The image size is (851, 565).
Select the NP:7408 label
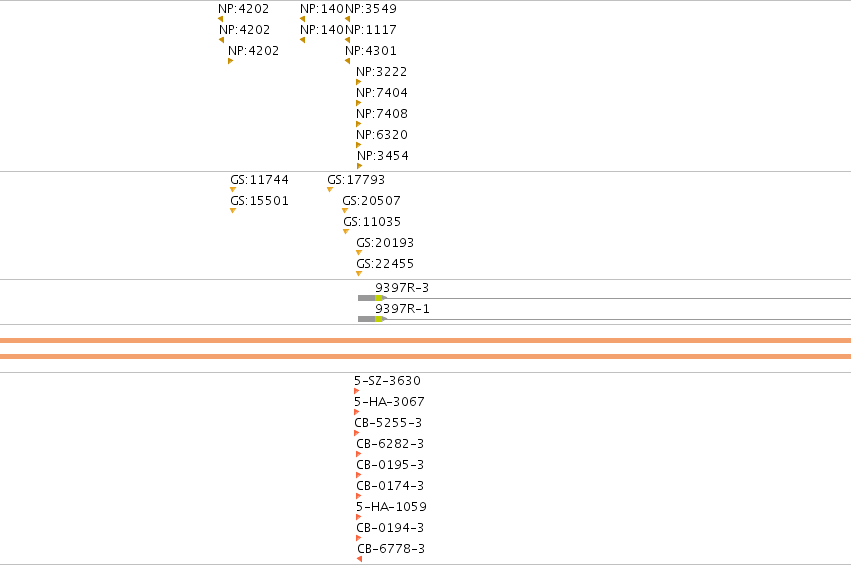[382, 114]
